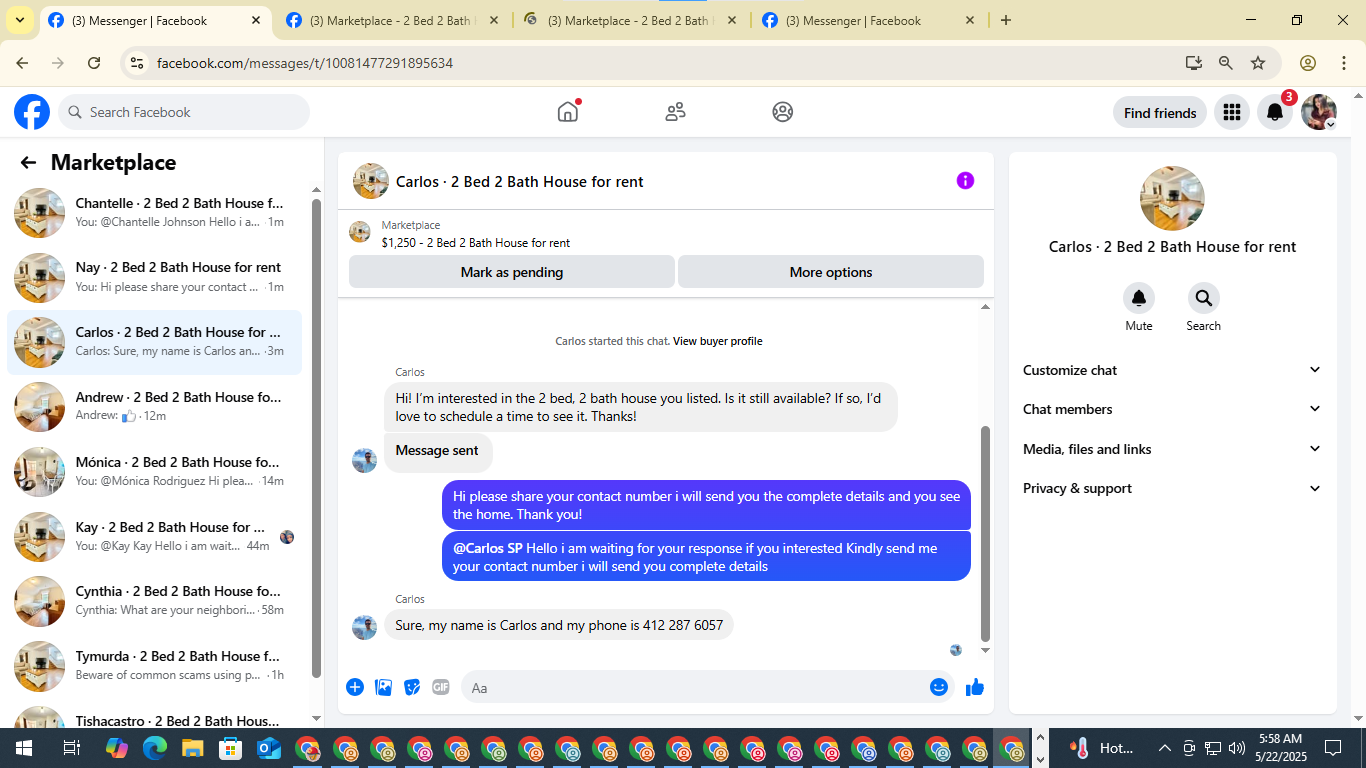This screenshot has width=1366, height=768.
Task: Open File Explorer from the taskbar
Action: 193,748
